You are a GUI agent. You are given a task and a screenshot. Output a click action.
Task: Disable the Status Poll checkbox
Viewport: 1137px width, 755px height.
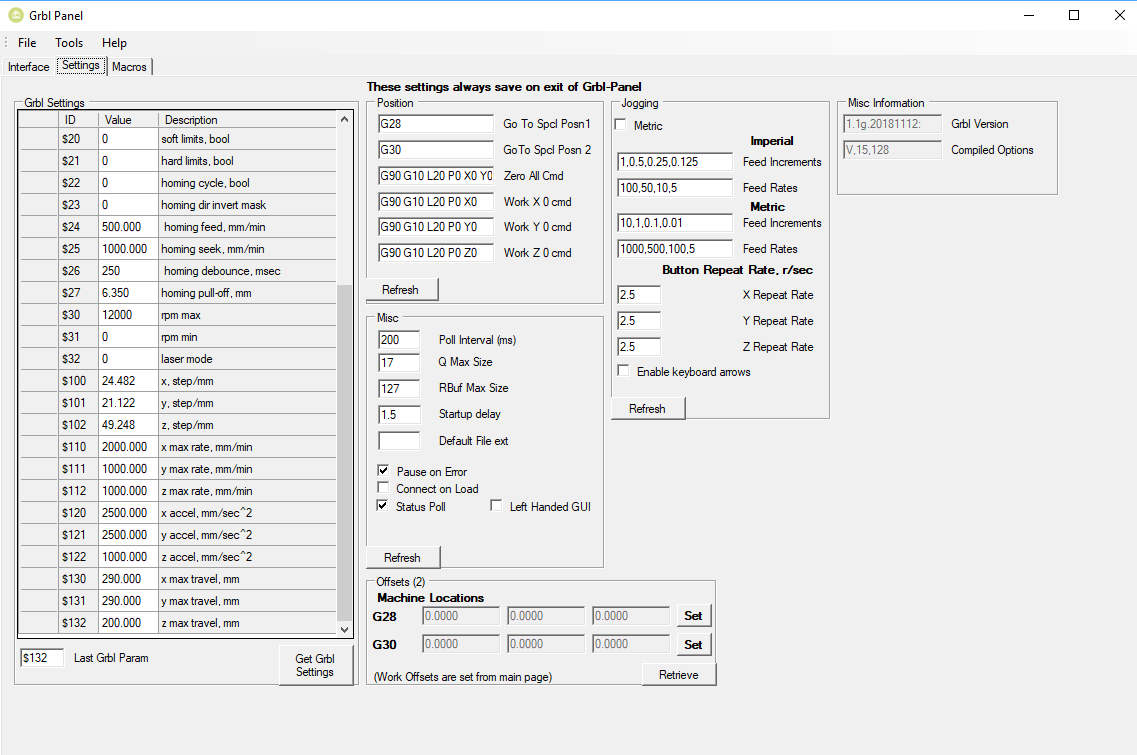382,505
